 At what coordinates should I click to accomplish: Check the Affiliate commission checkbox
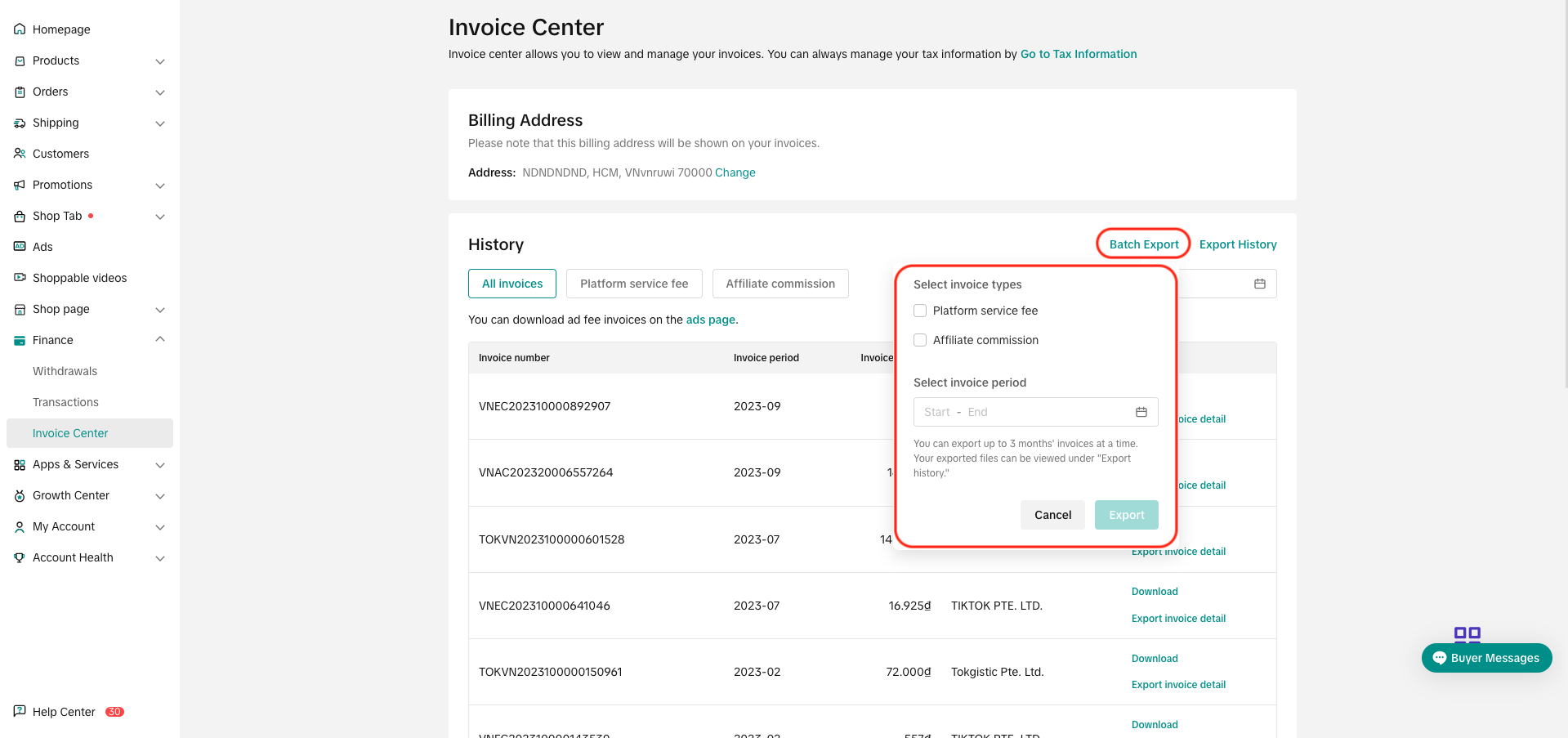coord(920,340)
